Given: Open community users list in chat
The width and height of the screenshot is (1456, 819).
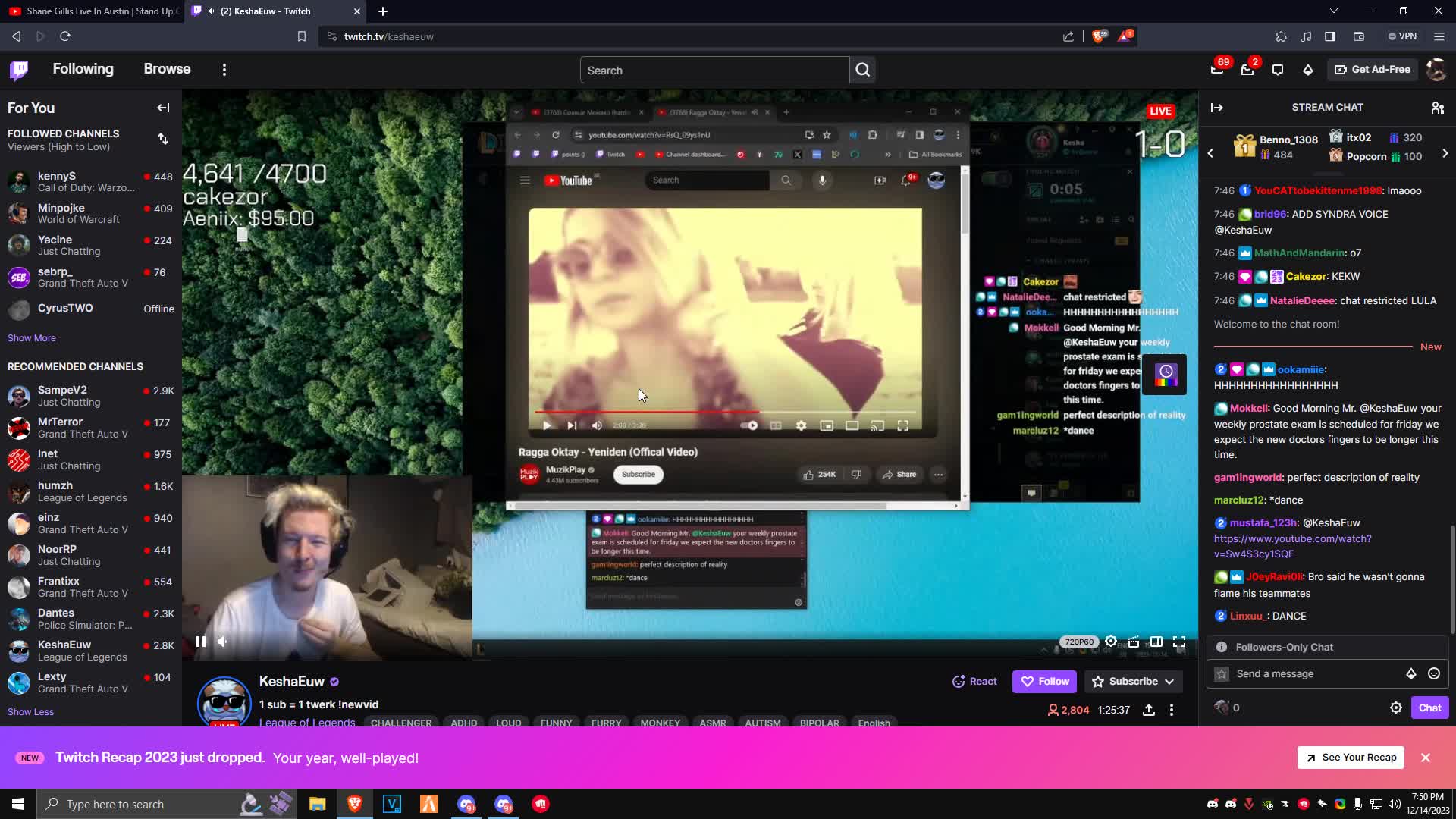Looking at the screenshot, I should click(x=1437, y=108).
